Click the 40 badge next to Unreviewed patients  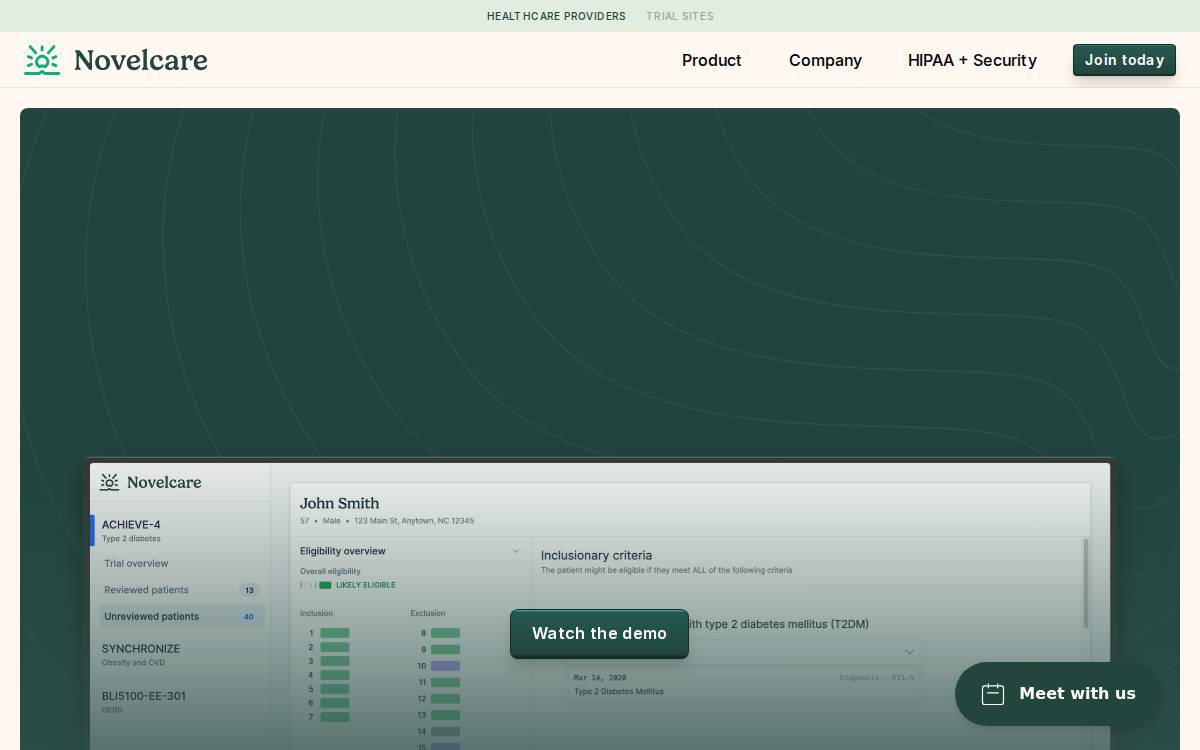249,617
